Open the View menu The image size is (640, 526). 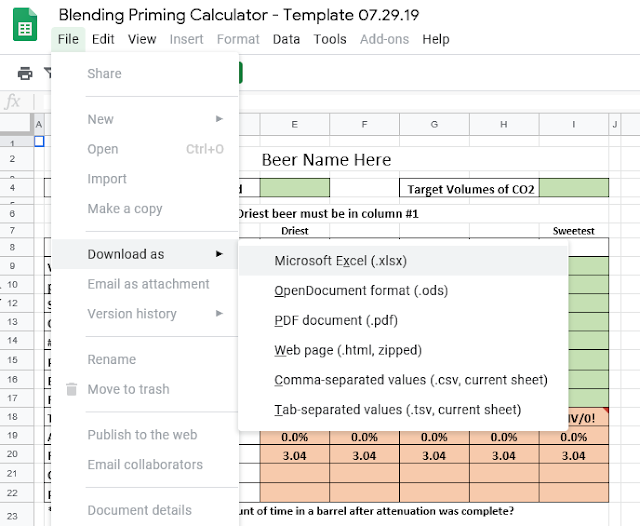tap(142, 39)
